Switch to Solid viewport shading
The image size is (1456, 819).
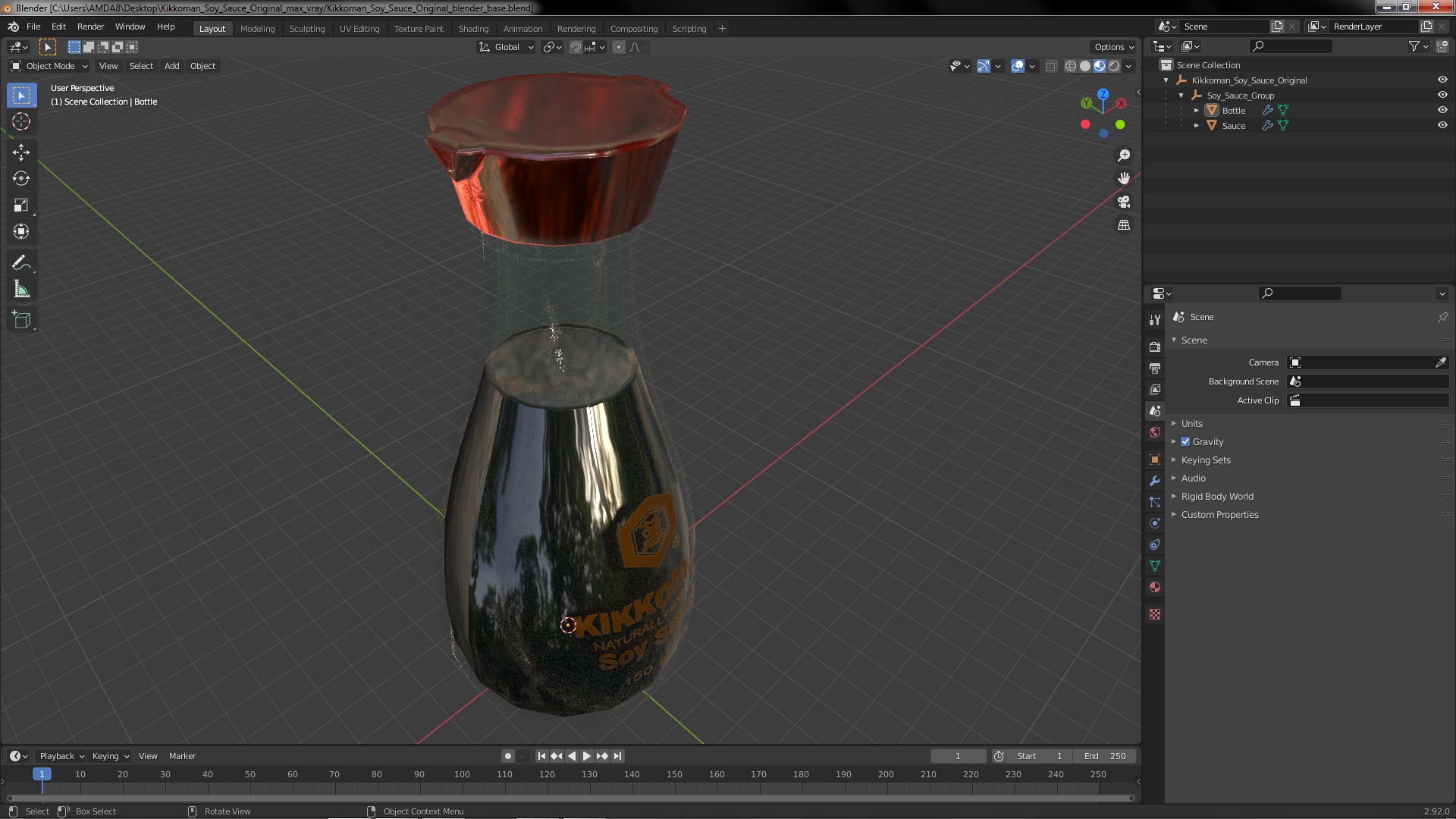(1085, 66)
